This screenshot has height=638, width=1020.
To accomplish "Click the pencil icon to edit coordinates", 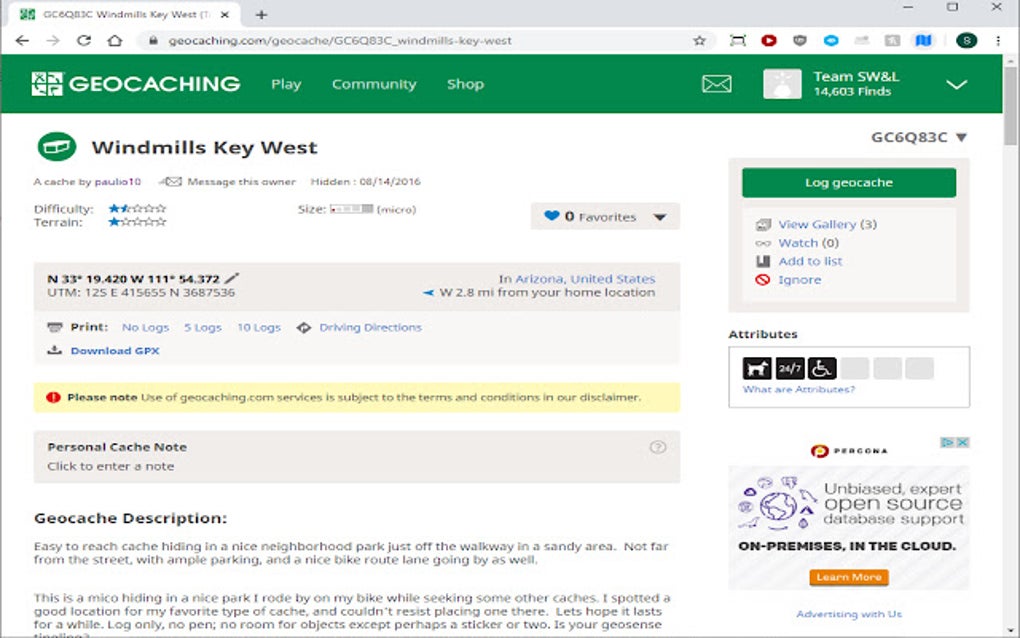I will click(232, 278).
